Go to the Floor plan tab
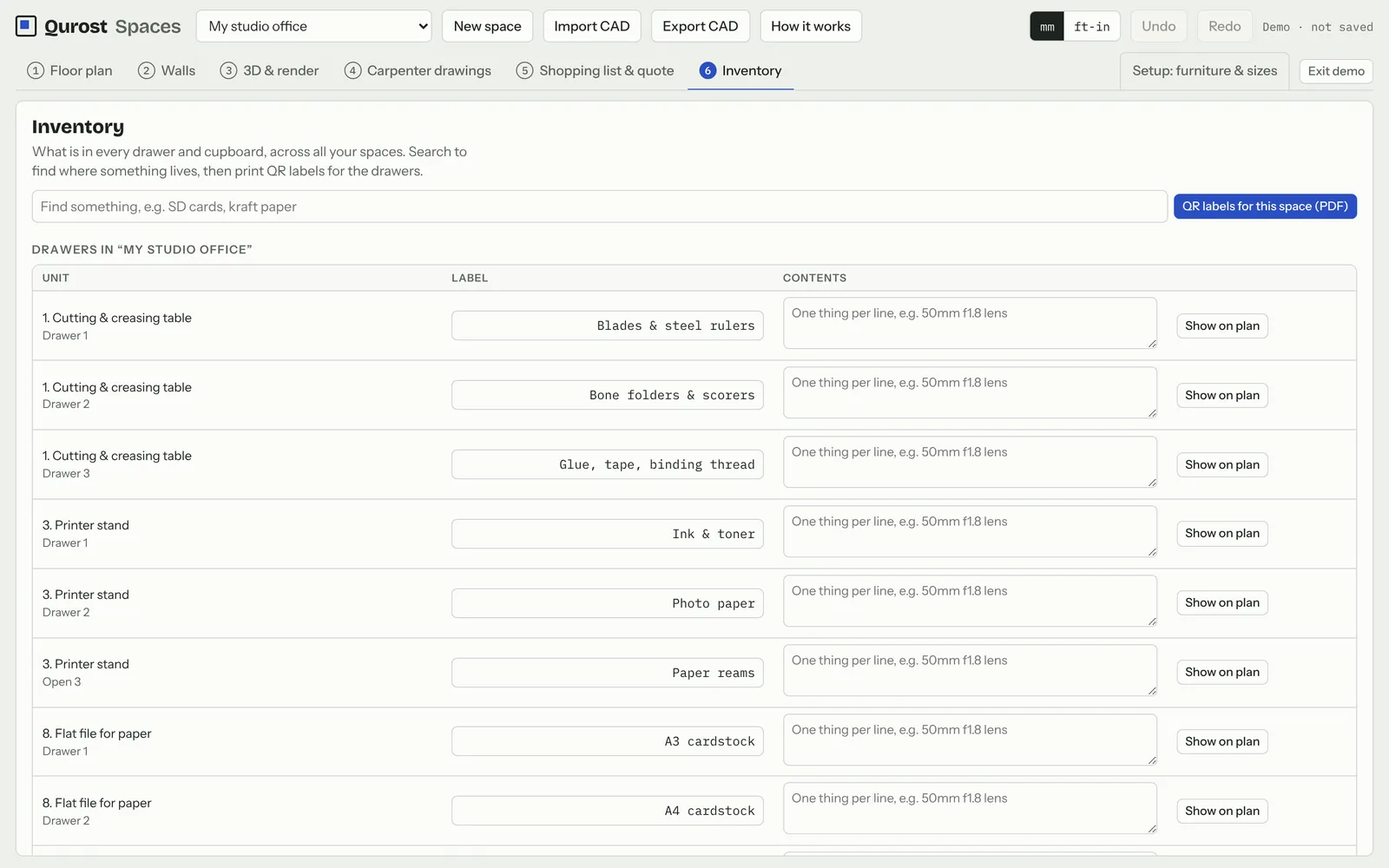 pos(69,71)
